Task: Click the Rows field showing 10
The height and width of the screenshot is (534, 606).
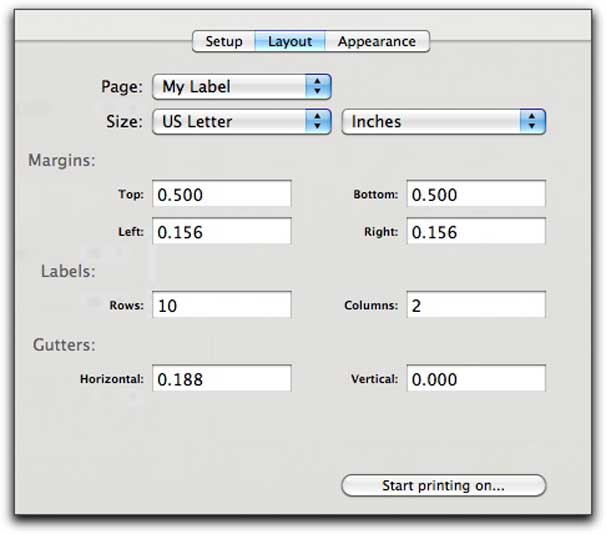Action: coord(221,305)
